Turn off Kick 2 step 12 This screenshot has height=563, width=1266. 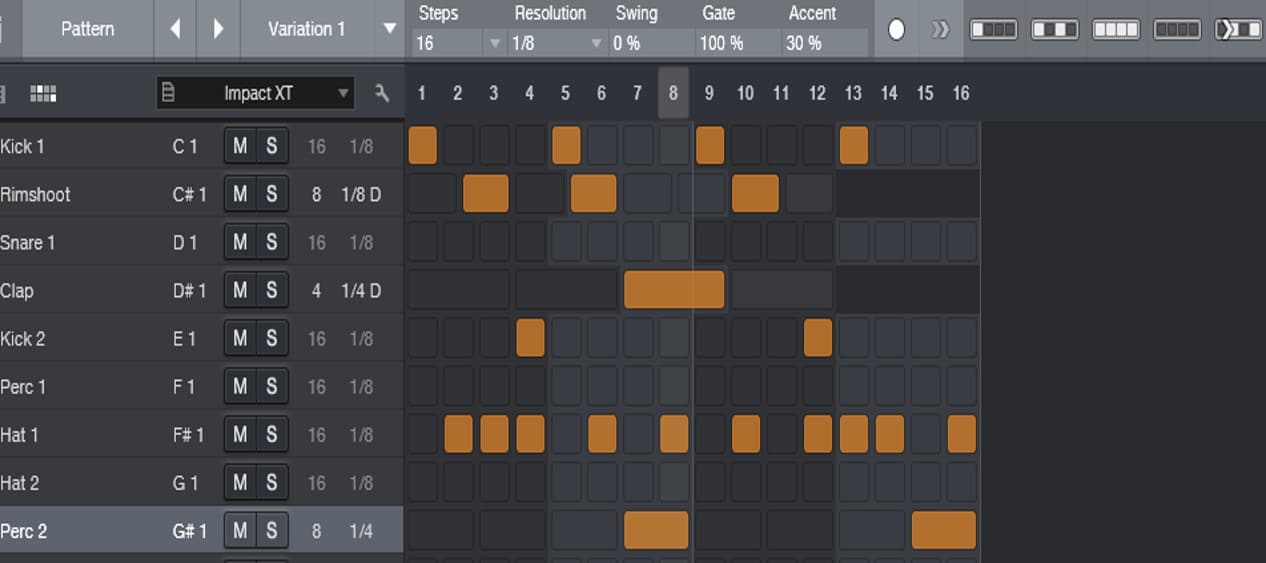(818, 338)
